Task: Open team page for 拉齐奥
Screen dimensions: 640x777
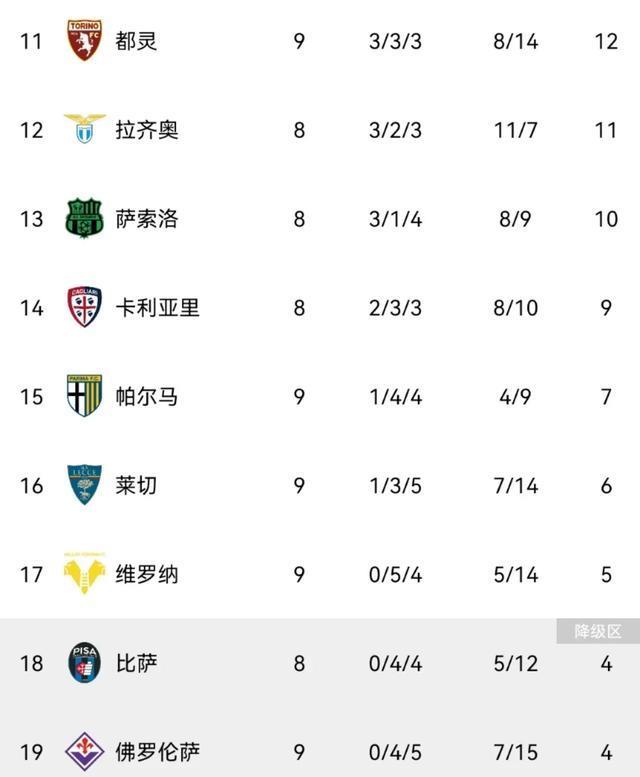Action: point(147,130)
